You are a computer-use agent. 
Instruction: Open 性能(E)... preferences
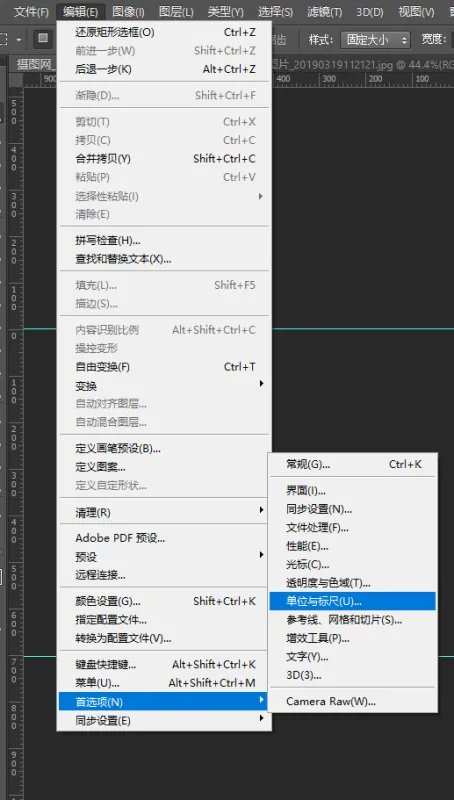pos(352,546)
